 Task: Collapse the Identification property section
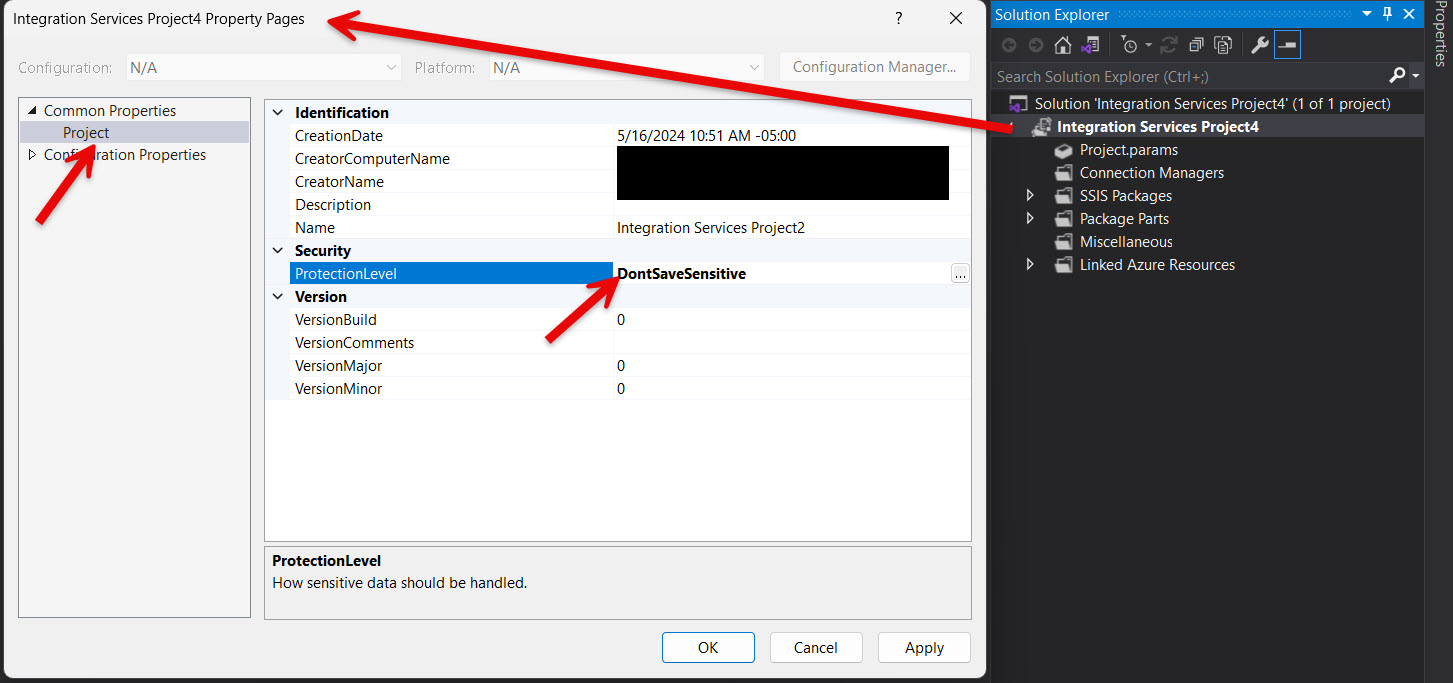click(278, 113)
